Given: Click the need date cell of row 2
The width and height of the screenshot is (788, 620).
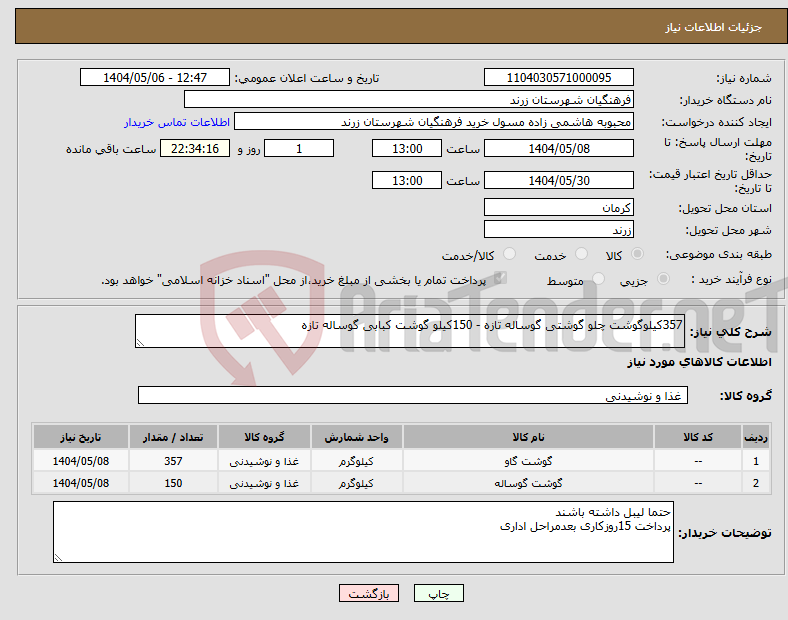Looking at the screenshot, I should [x=80, y=483].
